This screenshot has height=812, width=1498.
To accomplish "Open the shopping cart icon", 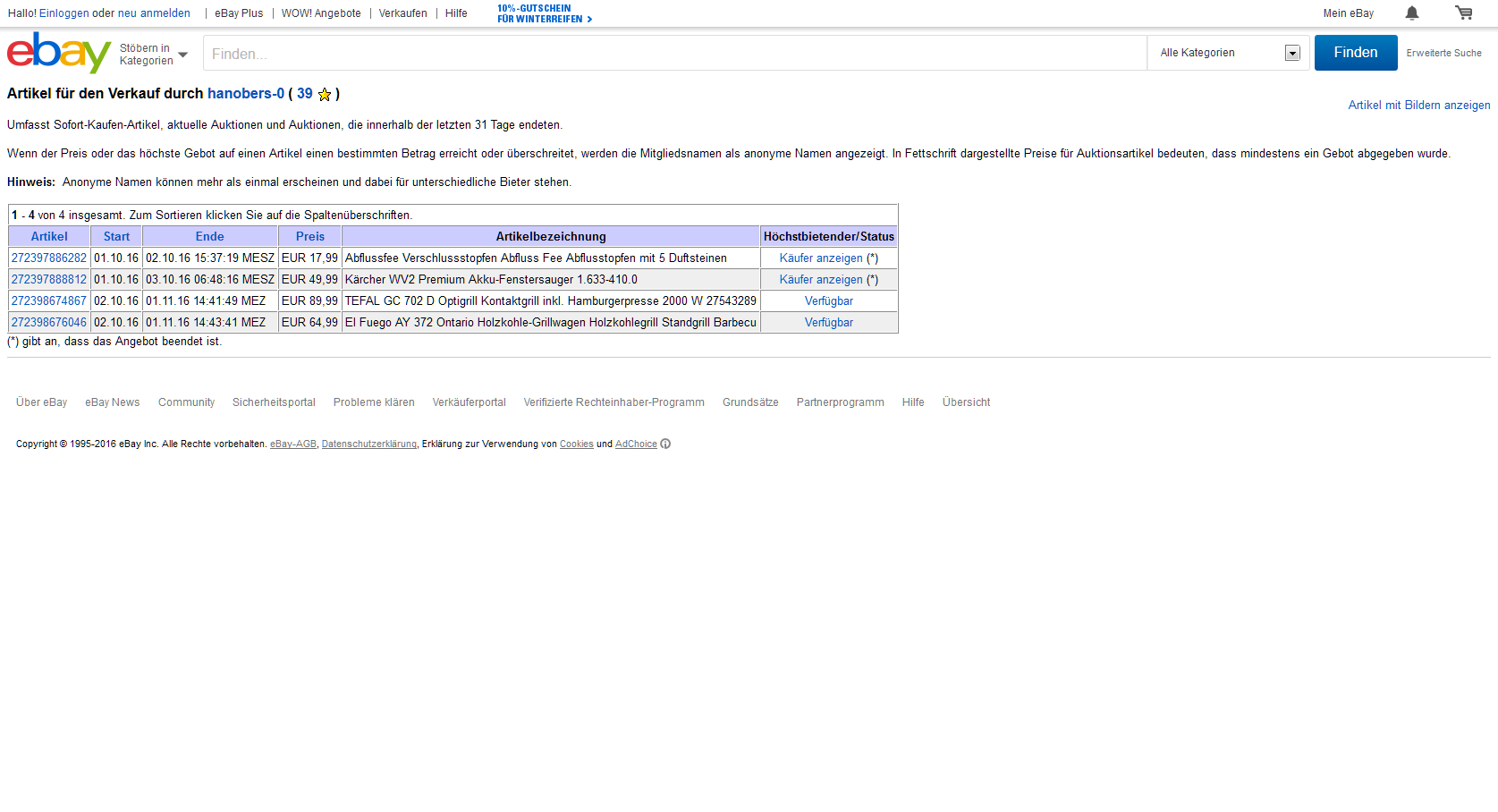I will 1464,13.
